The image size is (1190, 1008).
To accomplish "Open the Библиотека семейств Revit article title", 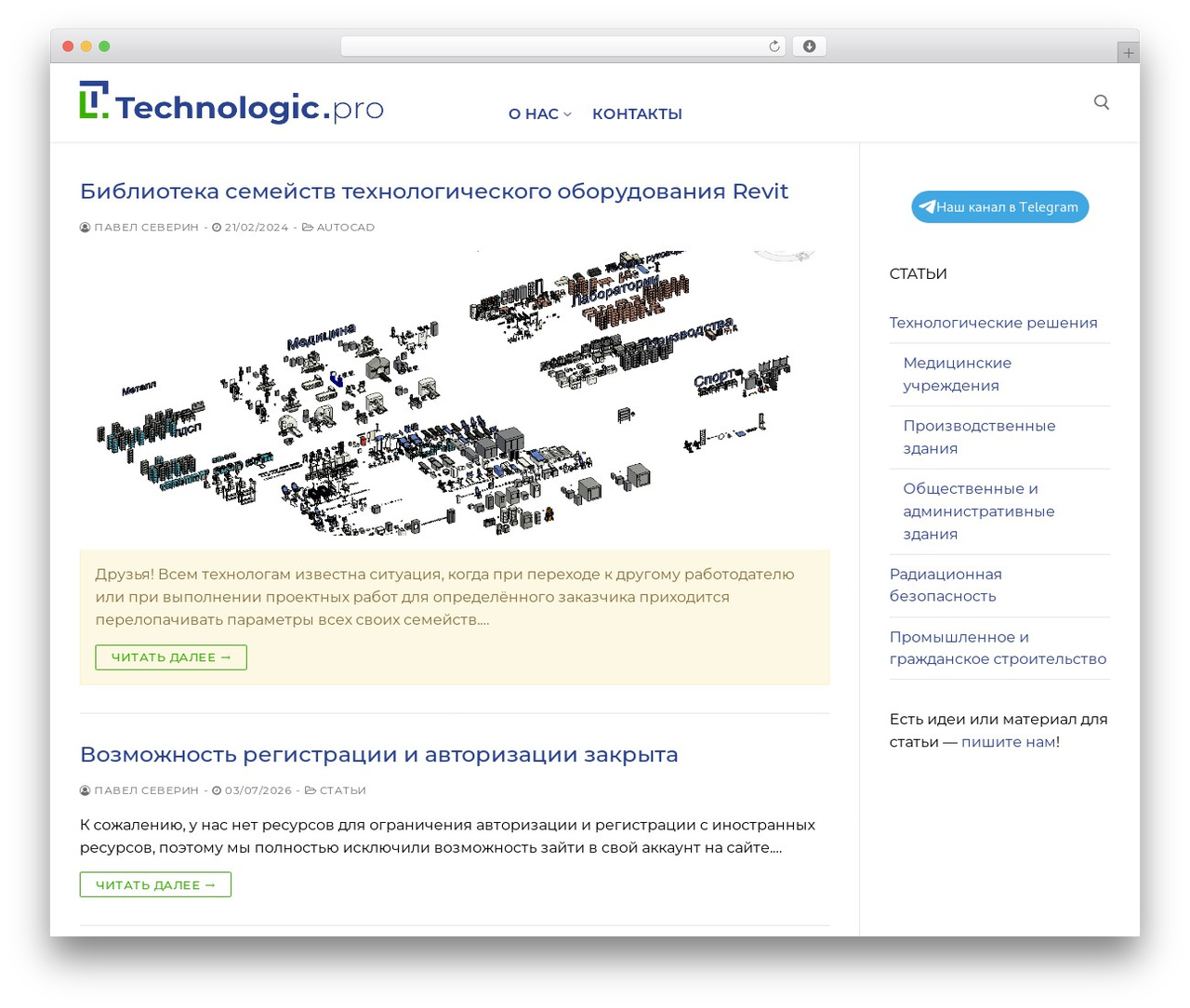I will click(x=434, y=191).
